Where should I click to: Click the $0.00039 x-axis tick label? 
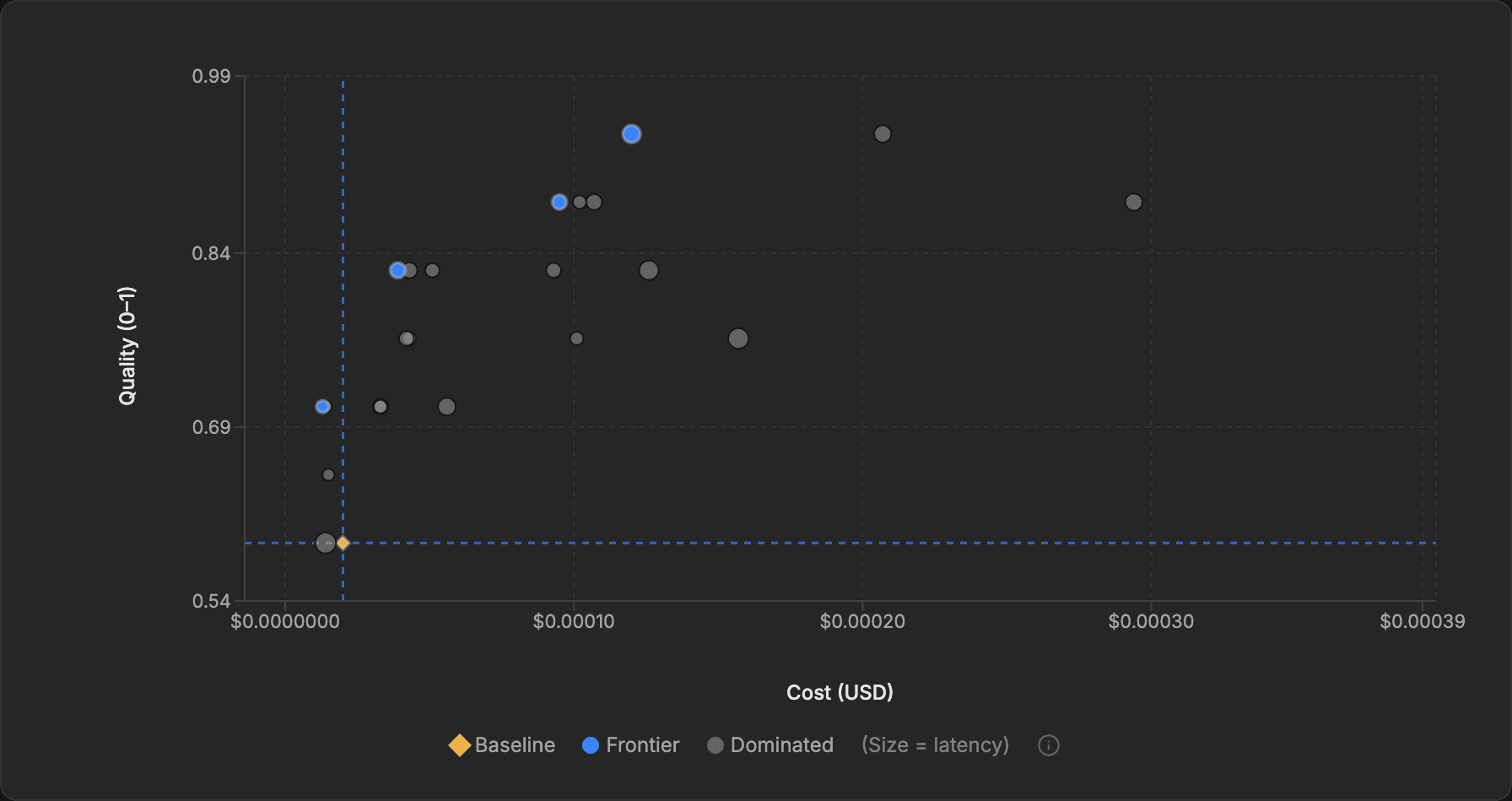click(1424, 621)
